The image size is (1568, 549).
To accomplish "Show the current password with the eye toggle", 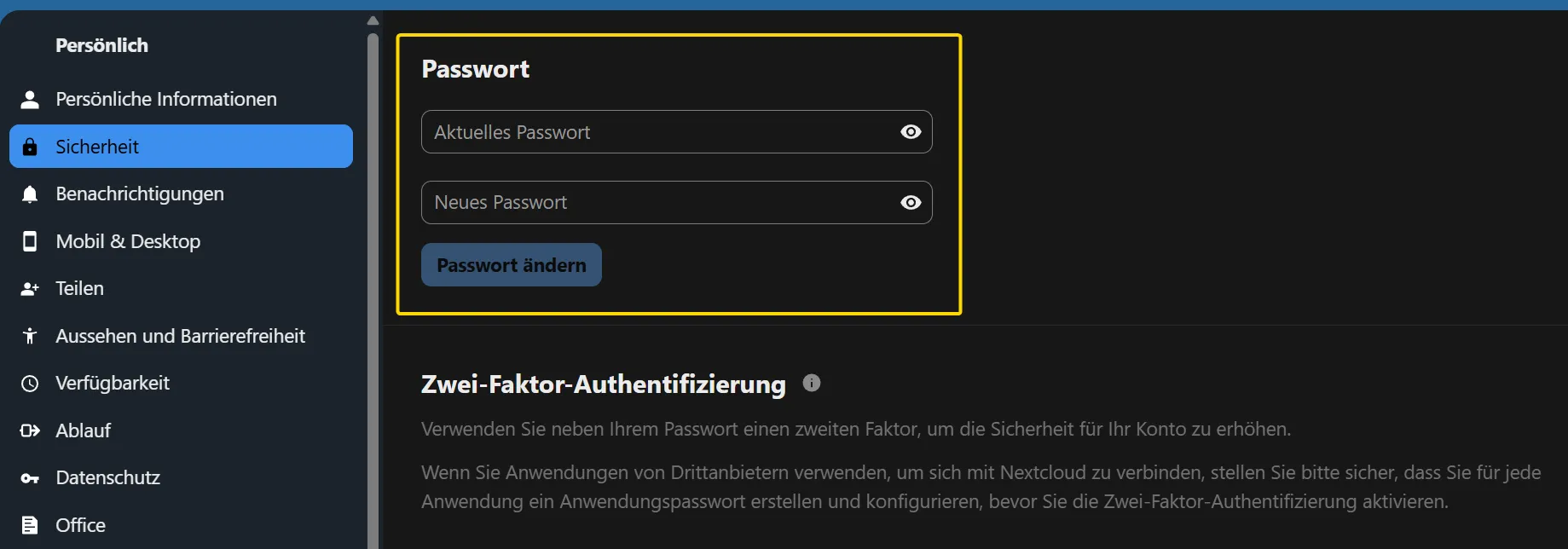I will coord(911,132).
